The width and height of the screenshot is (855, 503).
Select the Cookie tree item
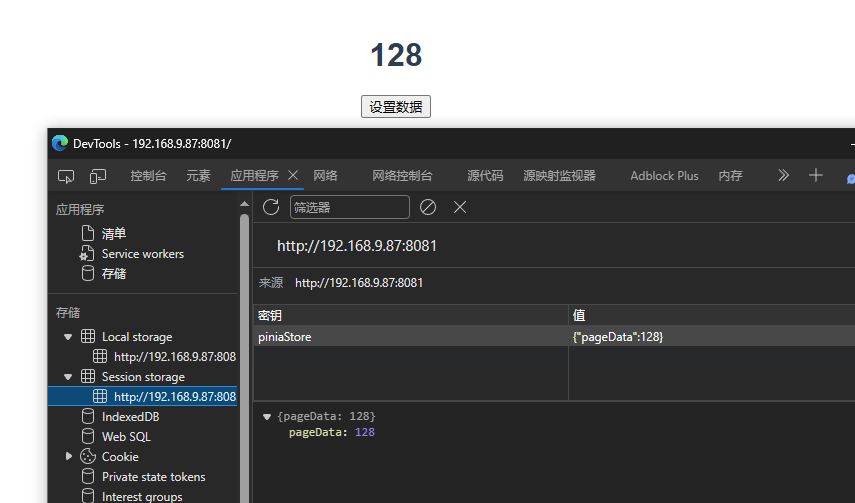[120, 457]
